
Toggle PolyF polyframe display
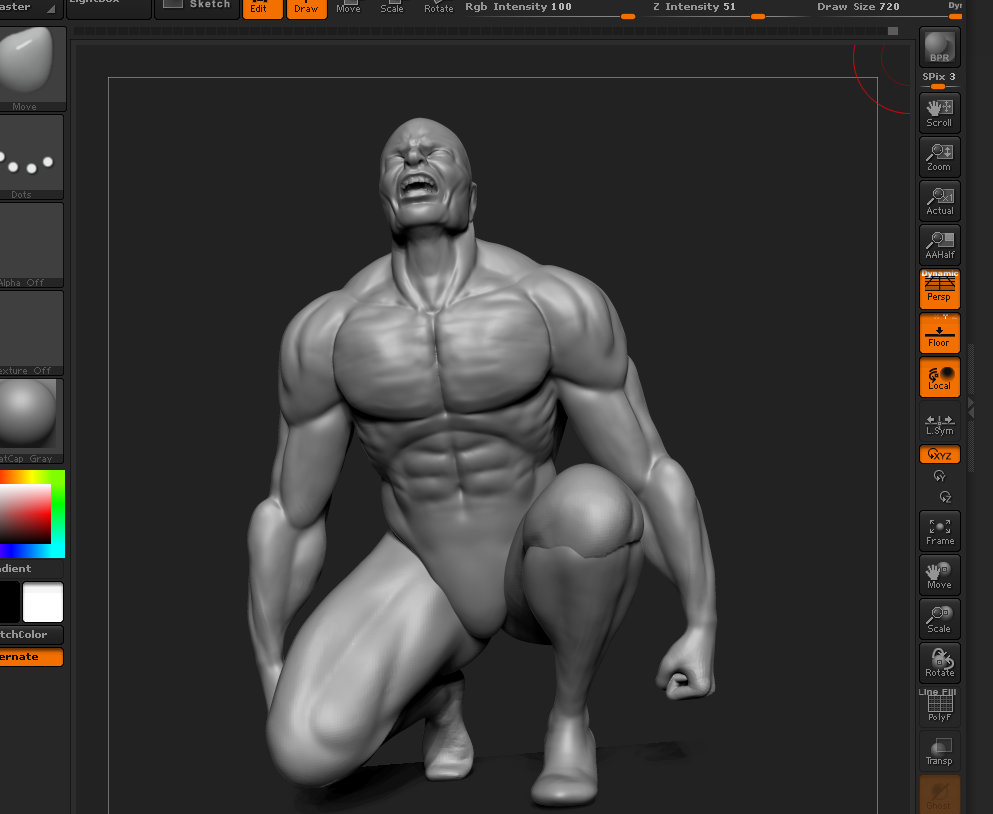pos(939,706)
